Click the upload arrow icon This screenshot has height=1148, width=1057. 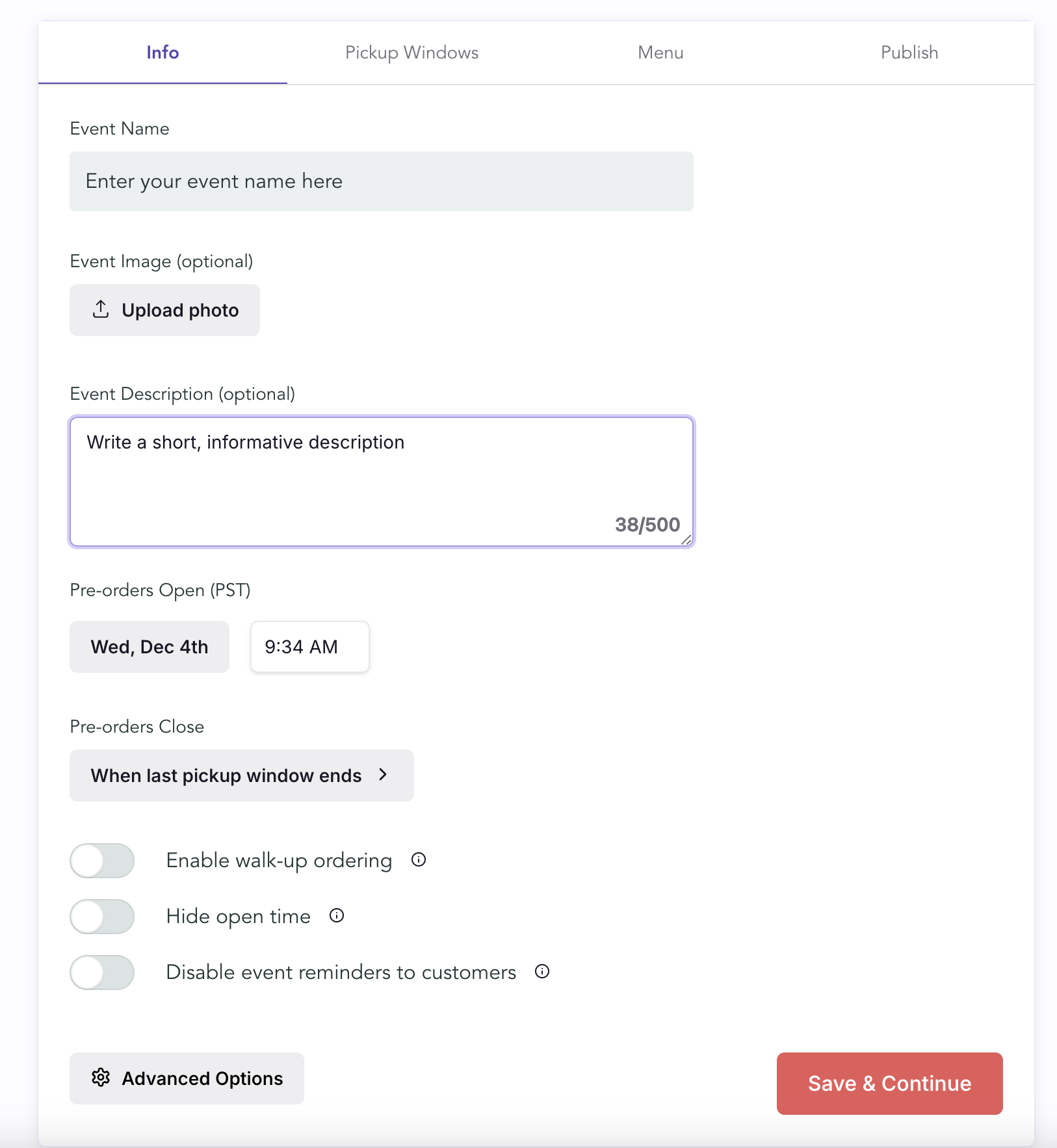pyautogui.click(x=101, y=309)
